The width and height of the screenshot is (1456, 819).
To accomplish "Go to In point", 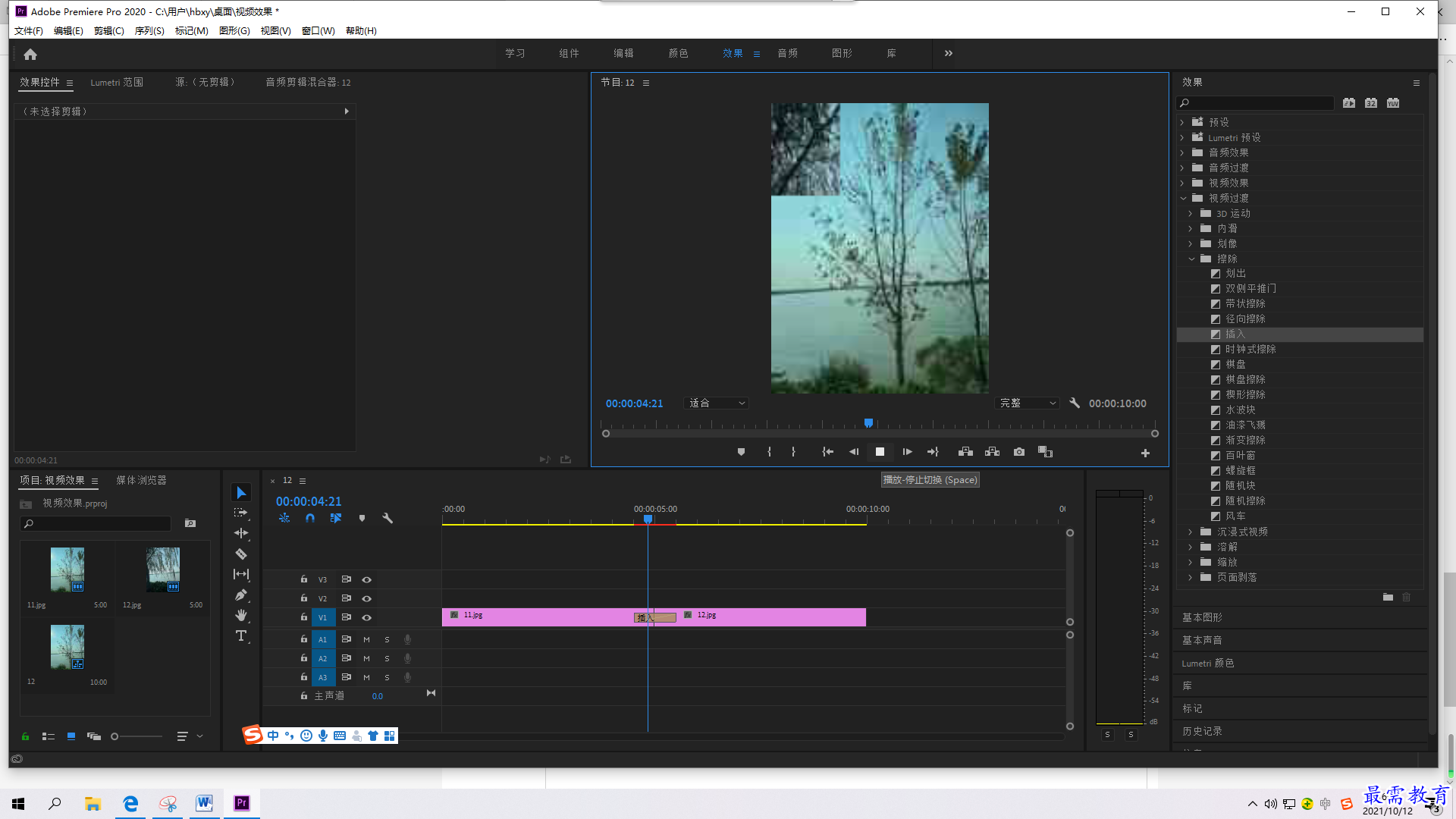I will click(x=827, y=452).
